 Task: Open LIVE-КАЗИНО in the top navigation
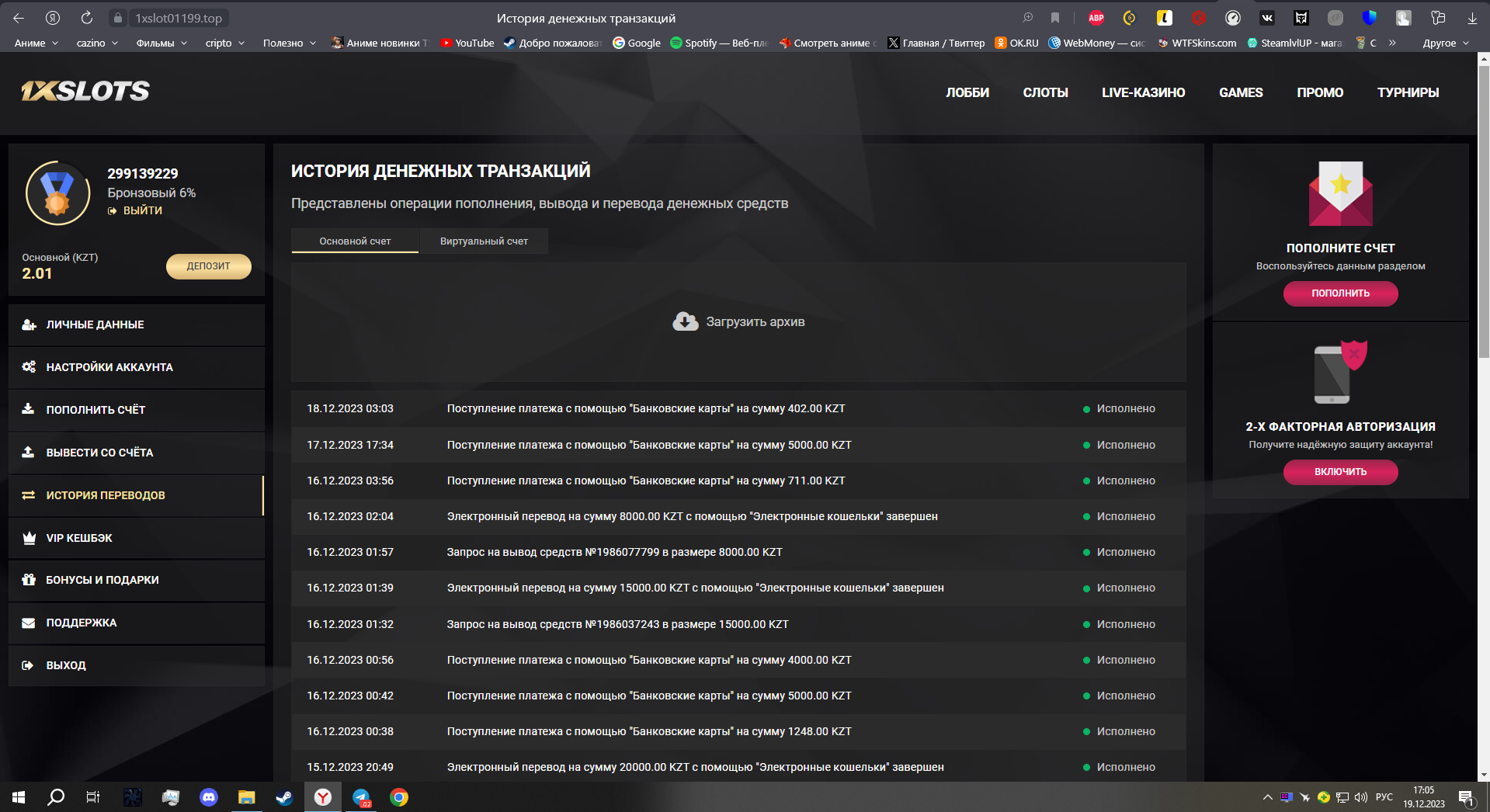tap(1143, 92)
